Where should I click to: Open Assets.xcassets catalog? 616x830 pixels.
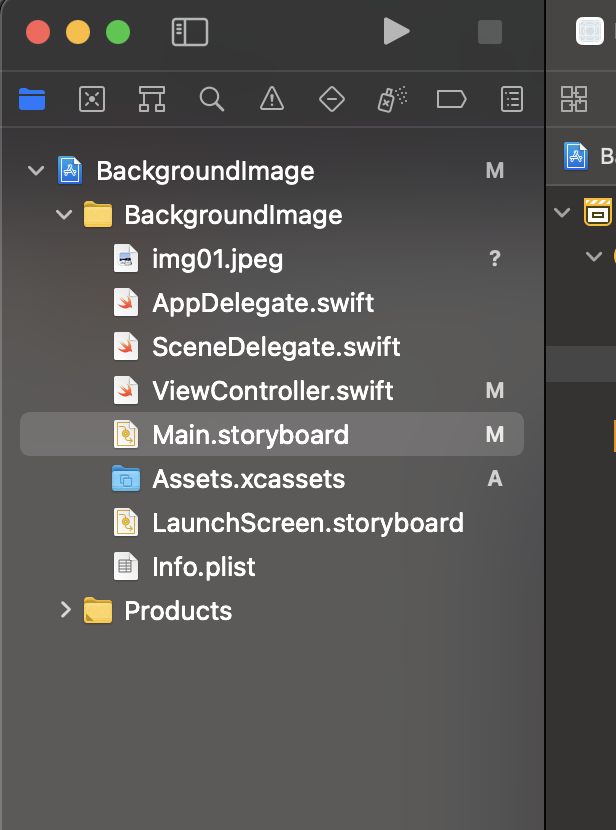(x=248, y=479)
